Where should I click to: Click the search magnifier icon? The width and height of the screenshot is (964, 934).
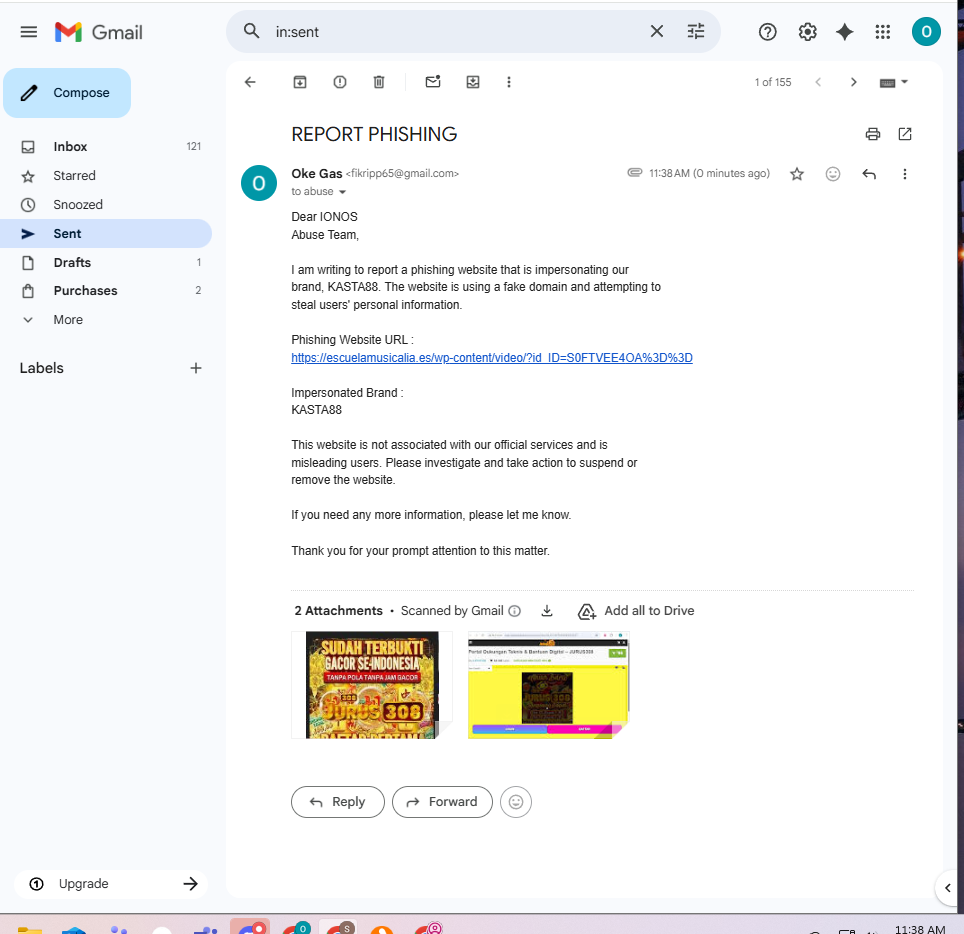[251, 31]
